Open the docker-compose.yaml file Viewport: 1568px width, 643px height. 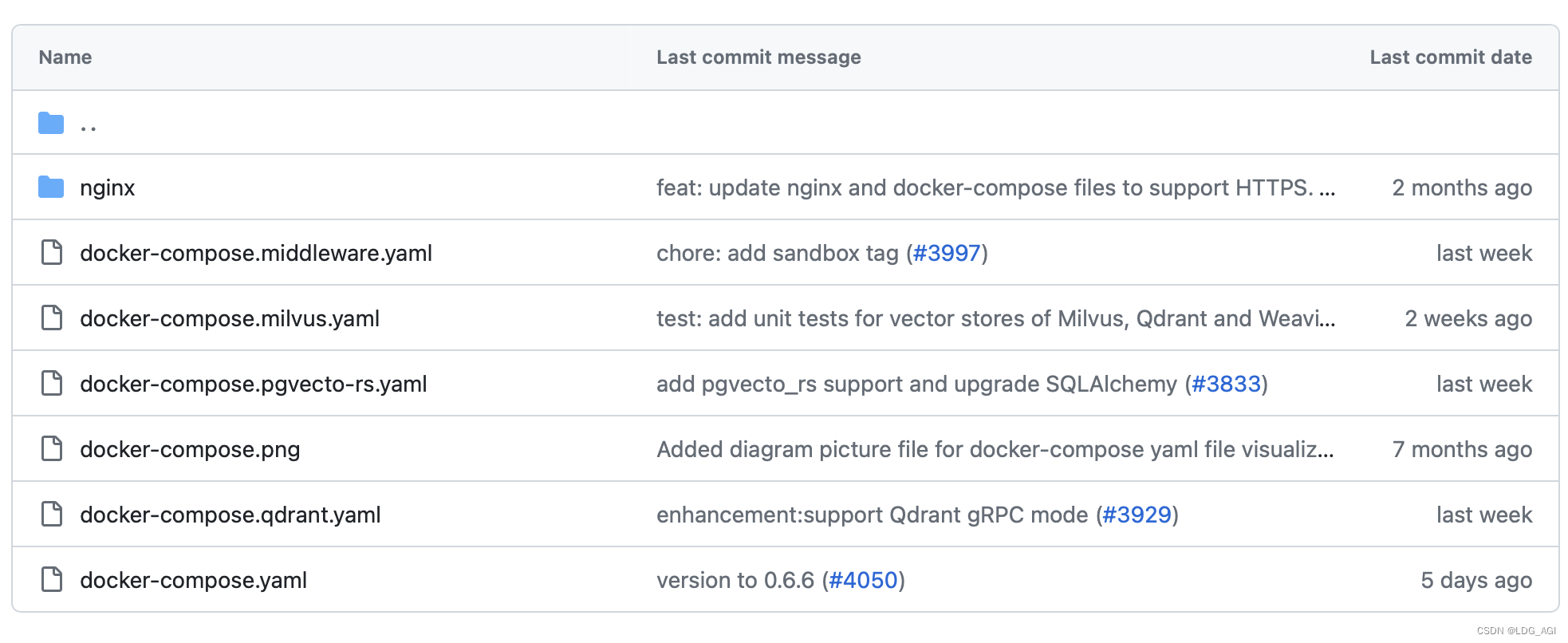193,581
